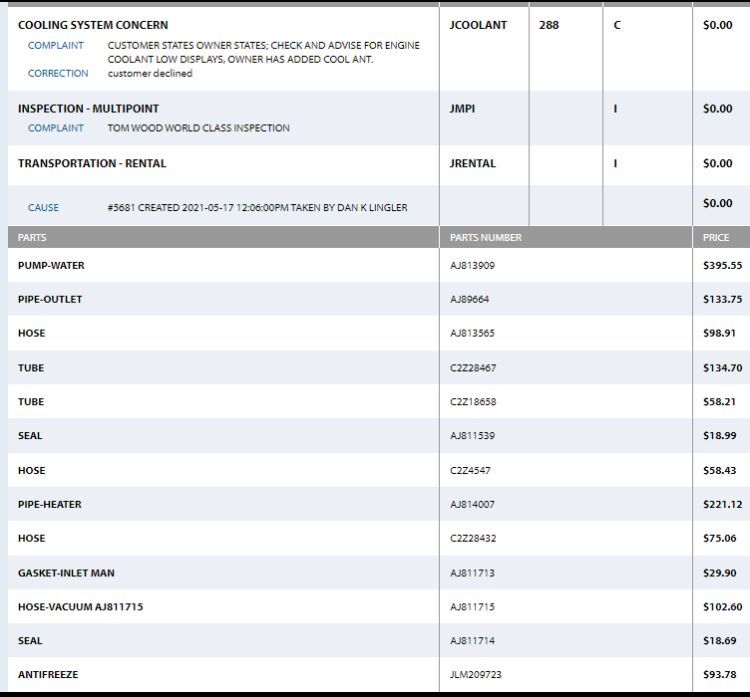The image size is (750, 697).
Task: Click the ANTIFREEZE part name
Action: pyautogui.click(x=48, y=675)
